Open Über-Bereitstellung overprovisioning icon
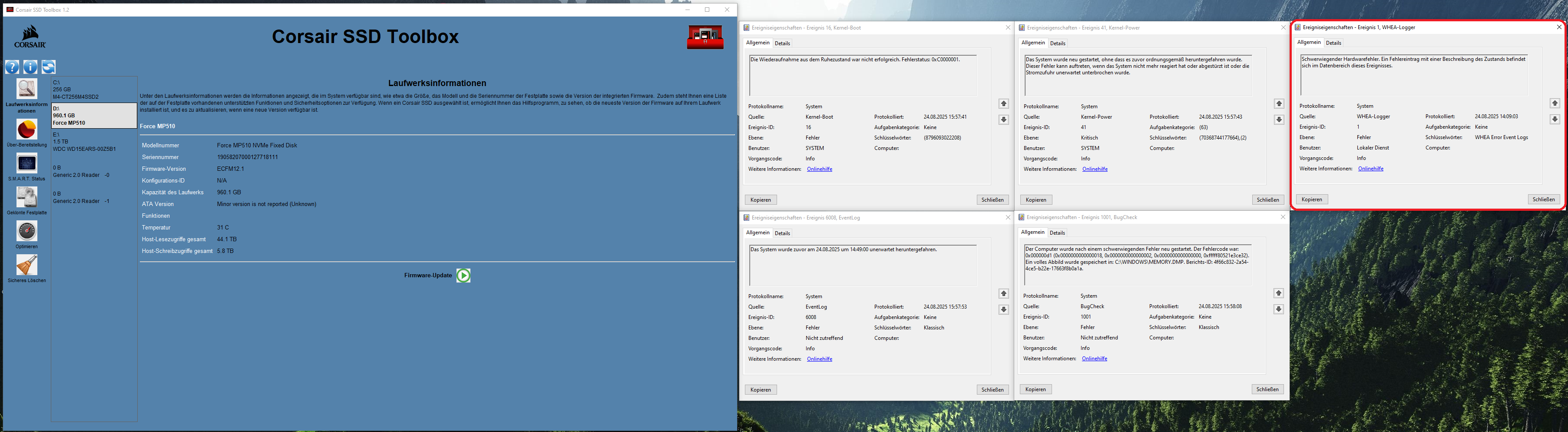 coord(27,130)
